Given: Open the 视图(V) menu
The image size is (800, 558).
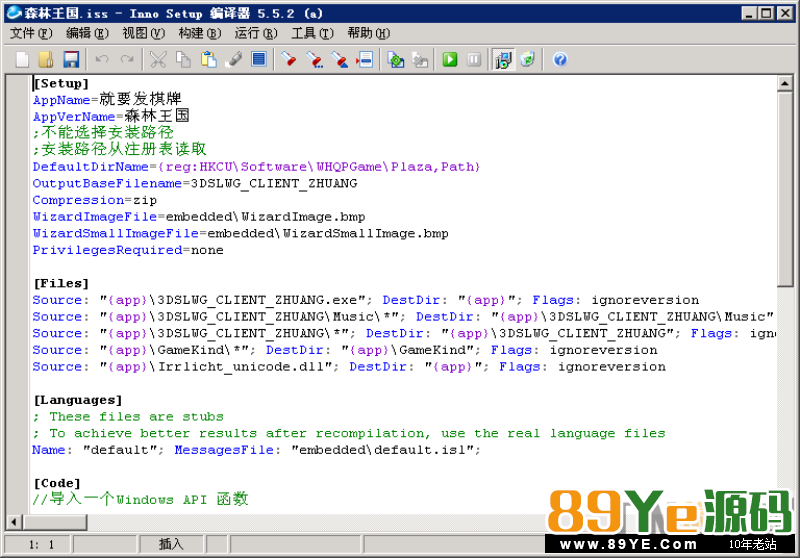Looking at the screenshot, I should pyautogui.click(x=143, y=33).
